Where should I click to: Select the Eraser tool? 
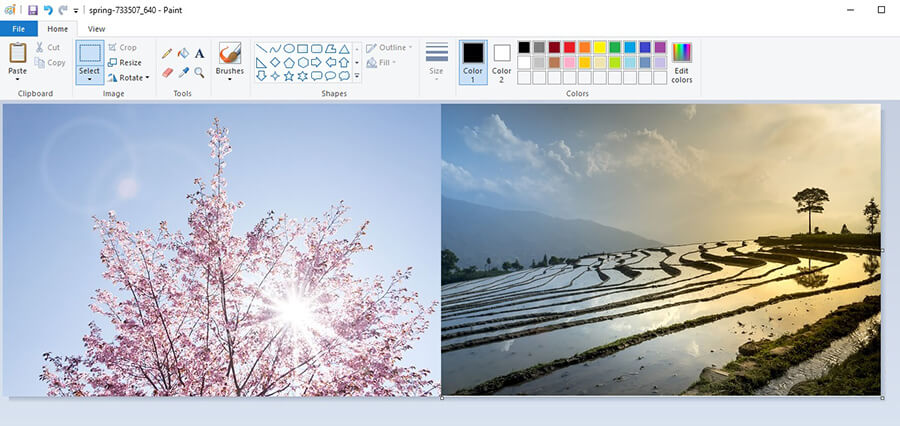[167, 72]
